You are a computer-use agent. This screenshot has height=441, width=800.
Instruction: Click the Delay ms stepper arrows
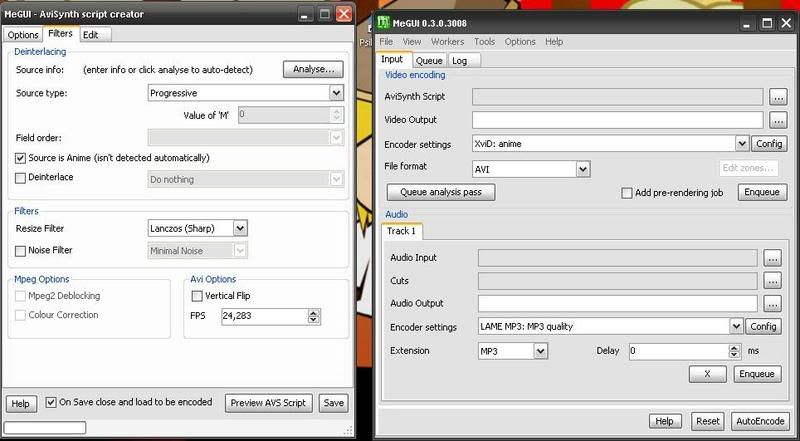tap(734, 351)
